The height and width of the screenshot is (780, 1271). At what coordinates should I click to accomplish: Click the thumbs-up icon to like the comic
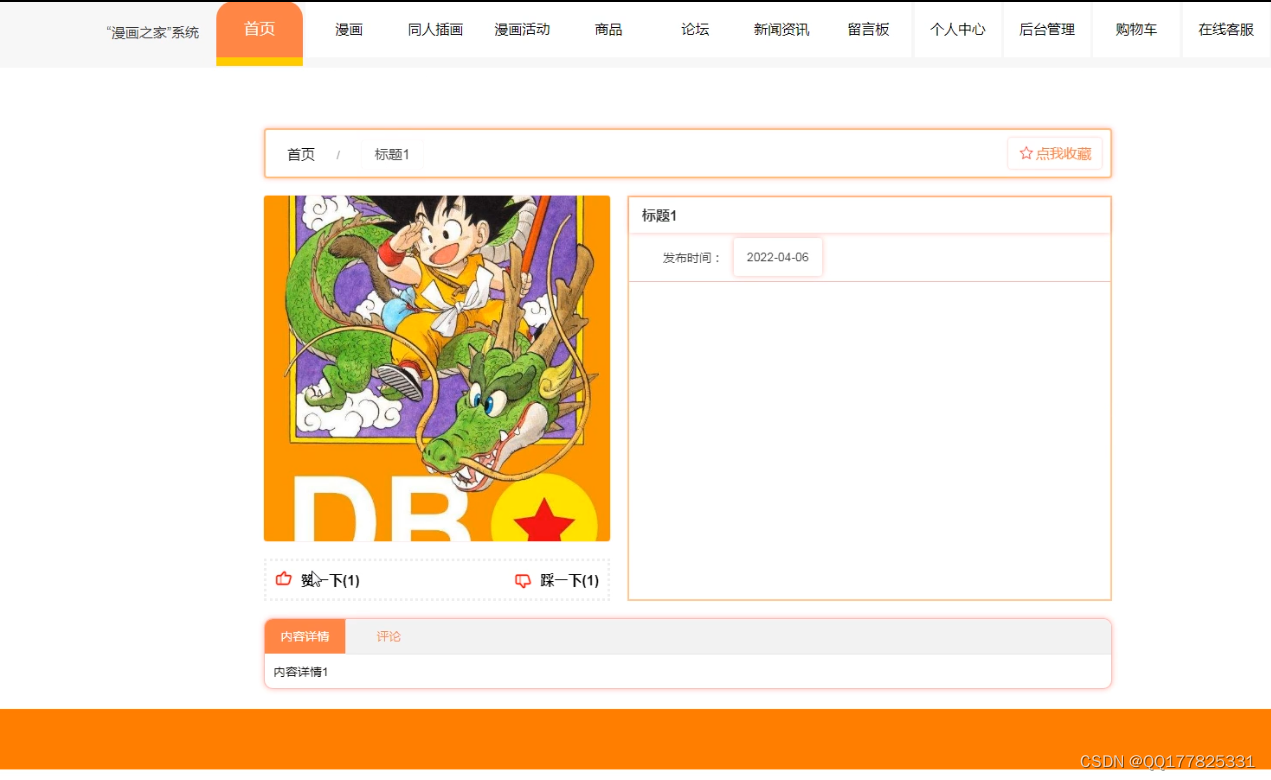pos(284,578)
